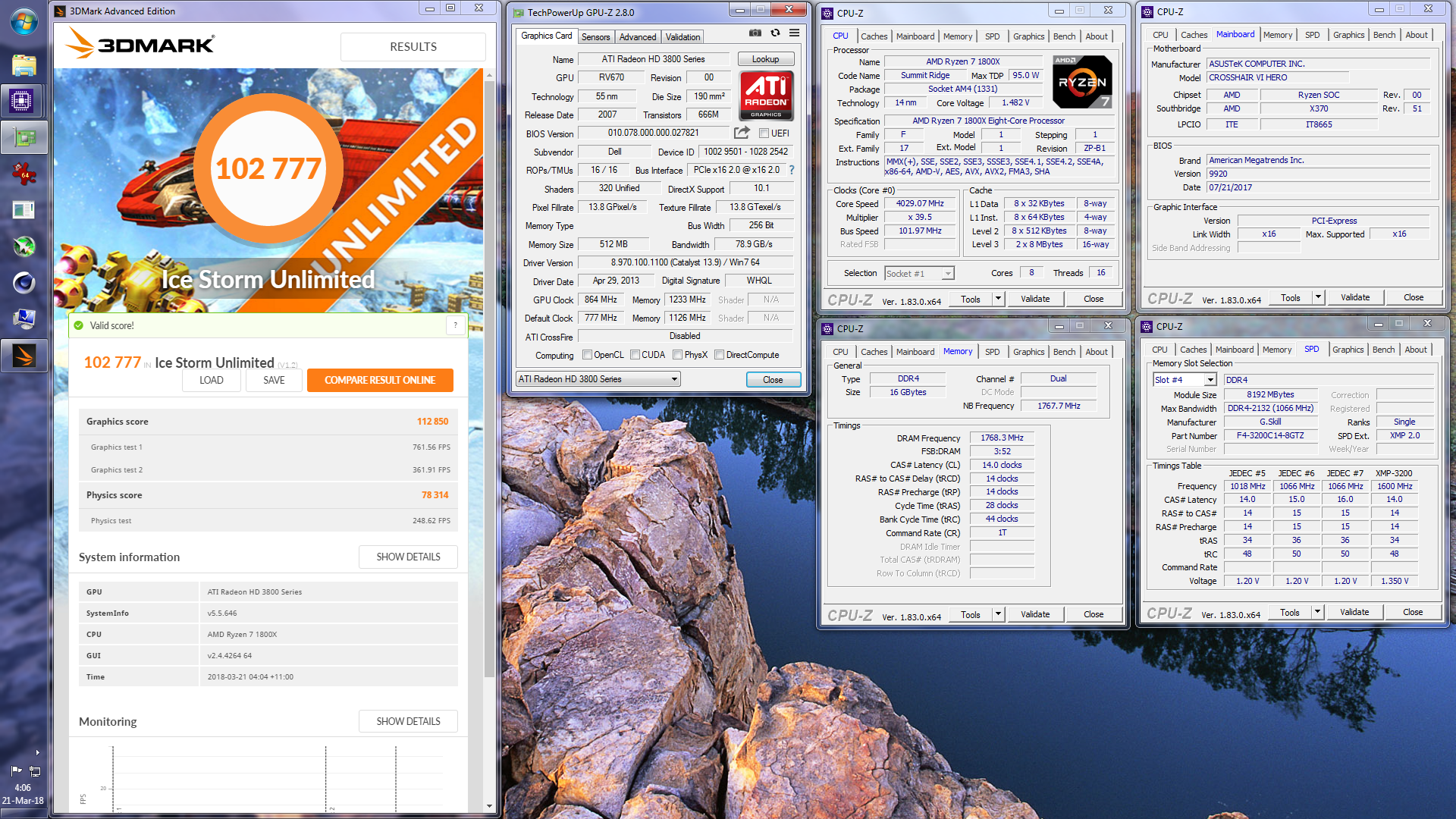Open the green arrow sphere taskbar icon
Screen dimensions: 1456x819
(x=24, y=246)
